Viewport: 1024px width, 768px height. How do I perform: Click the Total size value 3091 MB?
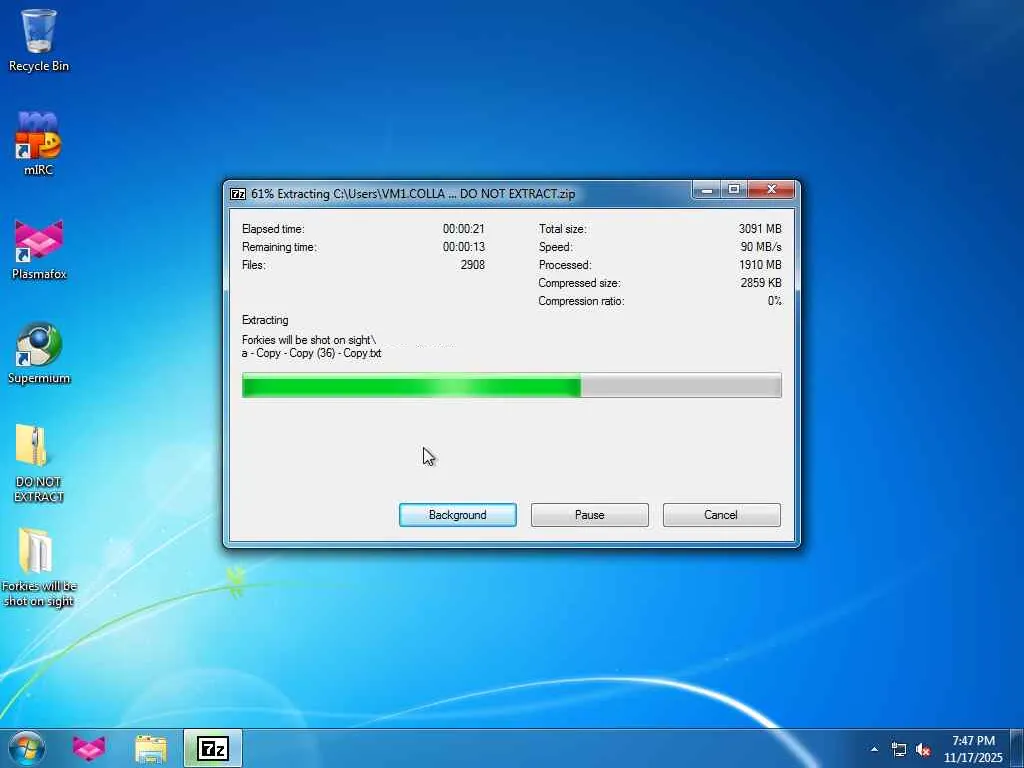tap(760, 229)
